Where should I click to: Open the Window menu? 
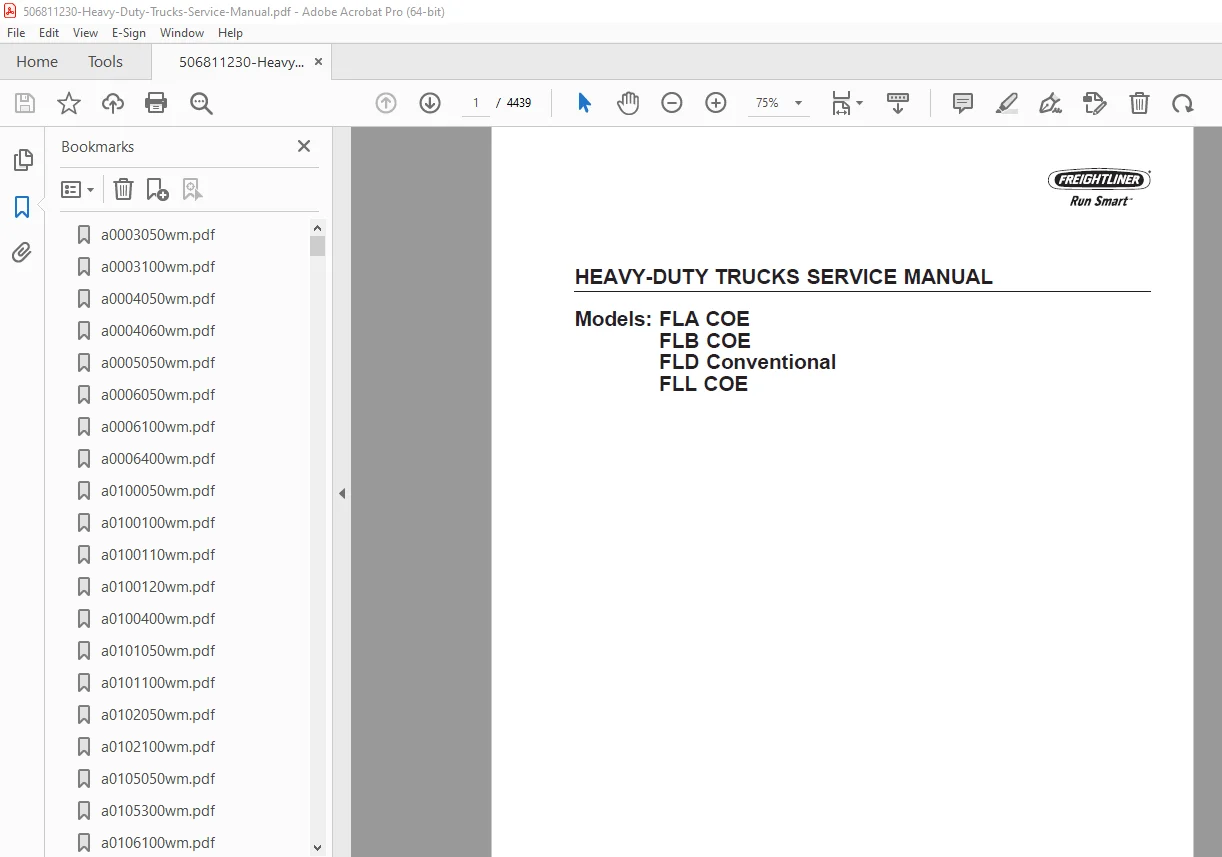pos(182,33)
